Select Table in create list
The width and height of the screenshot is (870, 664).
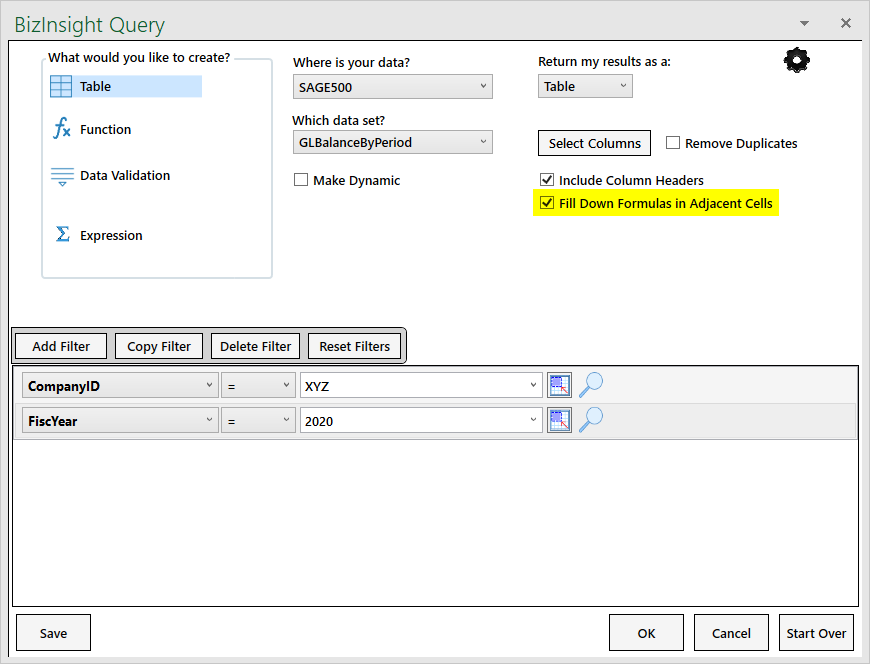pyautogui.click(x=126, y=87)
